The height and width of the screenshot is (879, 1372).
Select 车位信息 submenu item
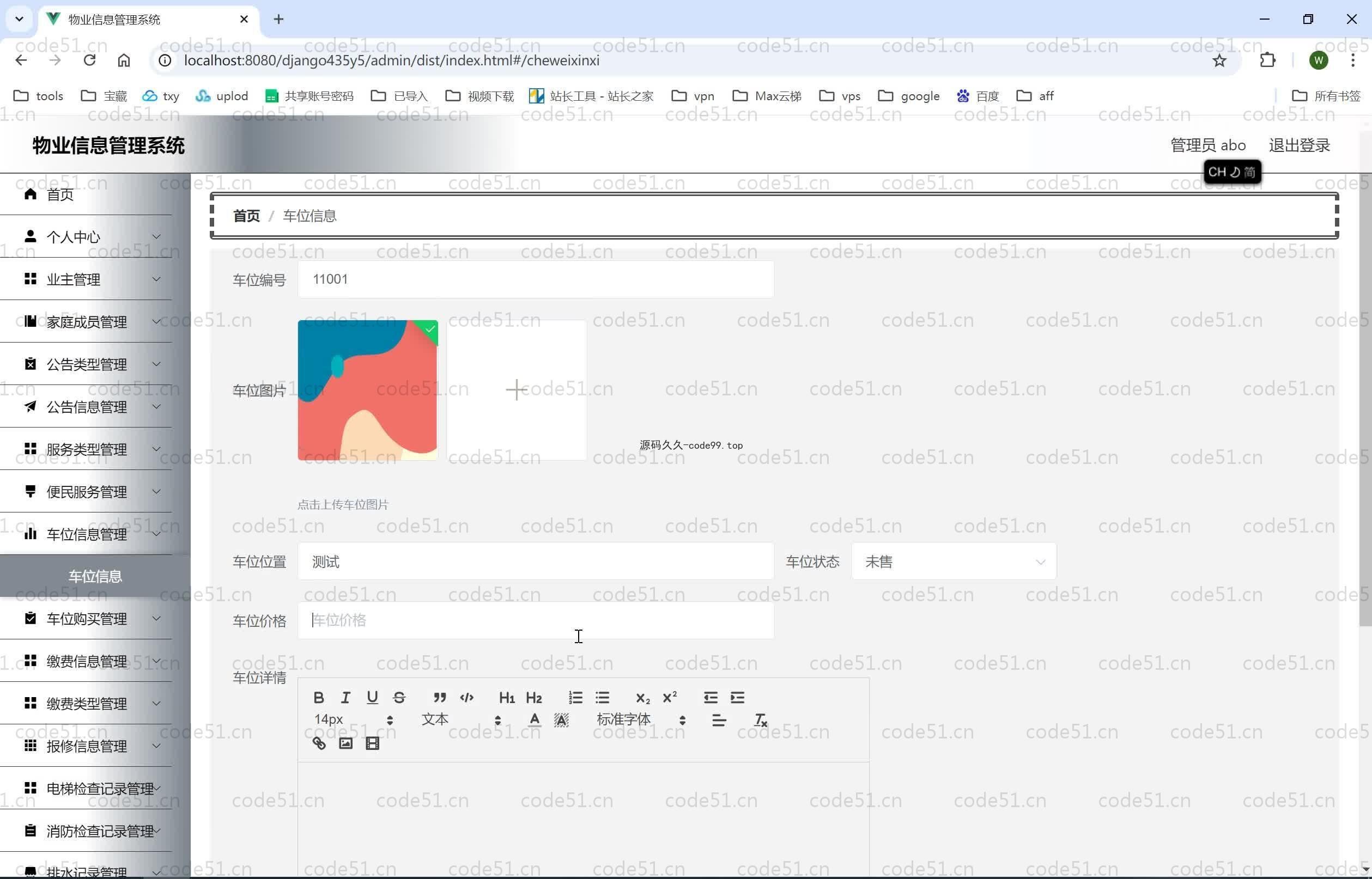pos(95,577)
